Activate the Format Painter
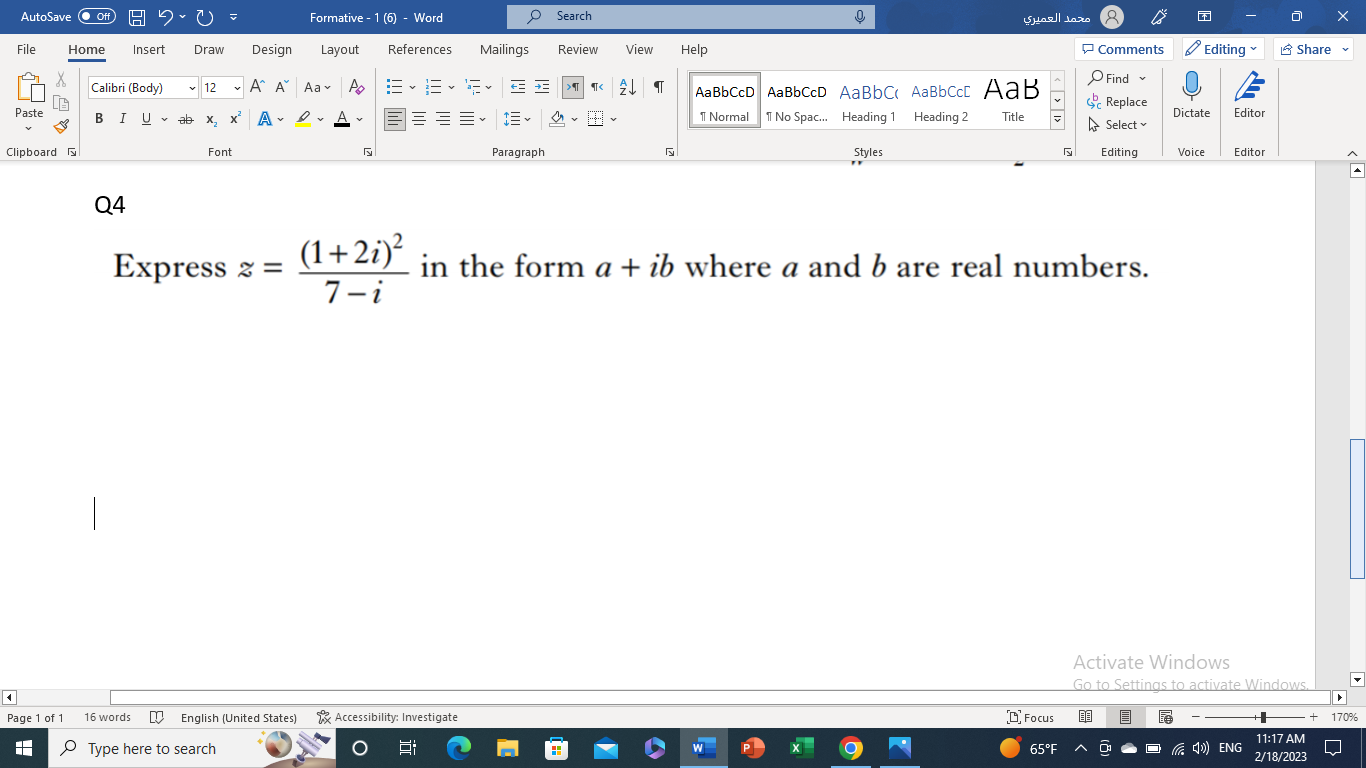Screen dimensions: 1366x768 60,126
